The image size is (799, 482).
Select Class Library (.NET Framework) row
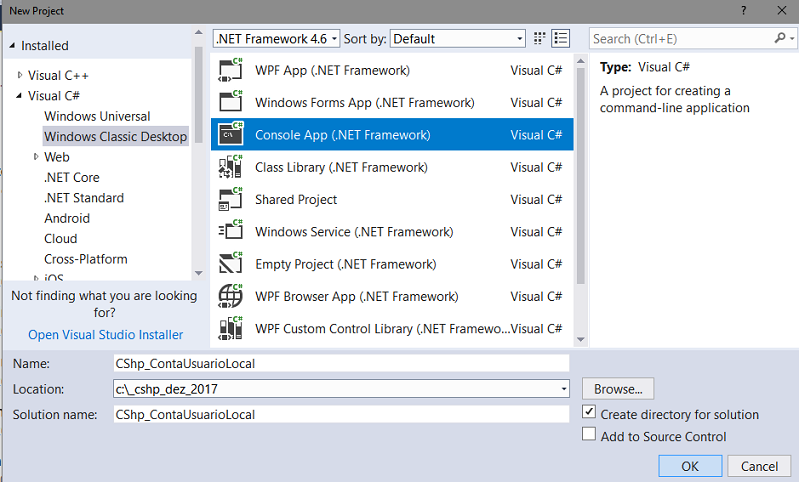pyautogui.click(x=392, y=167)
